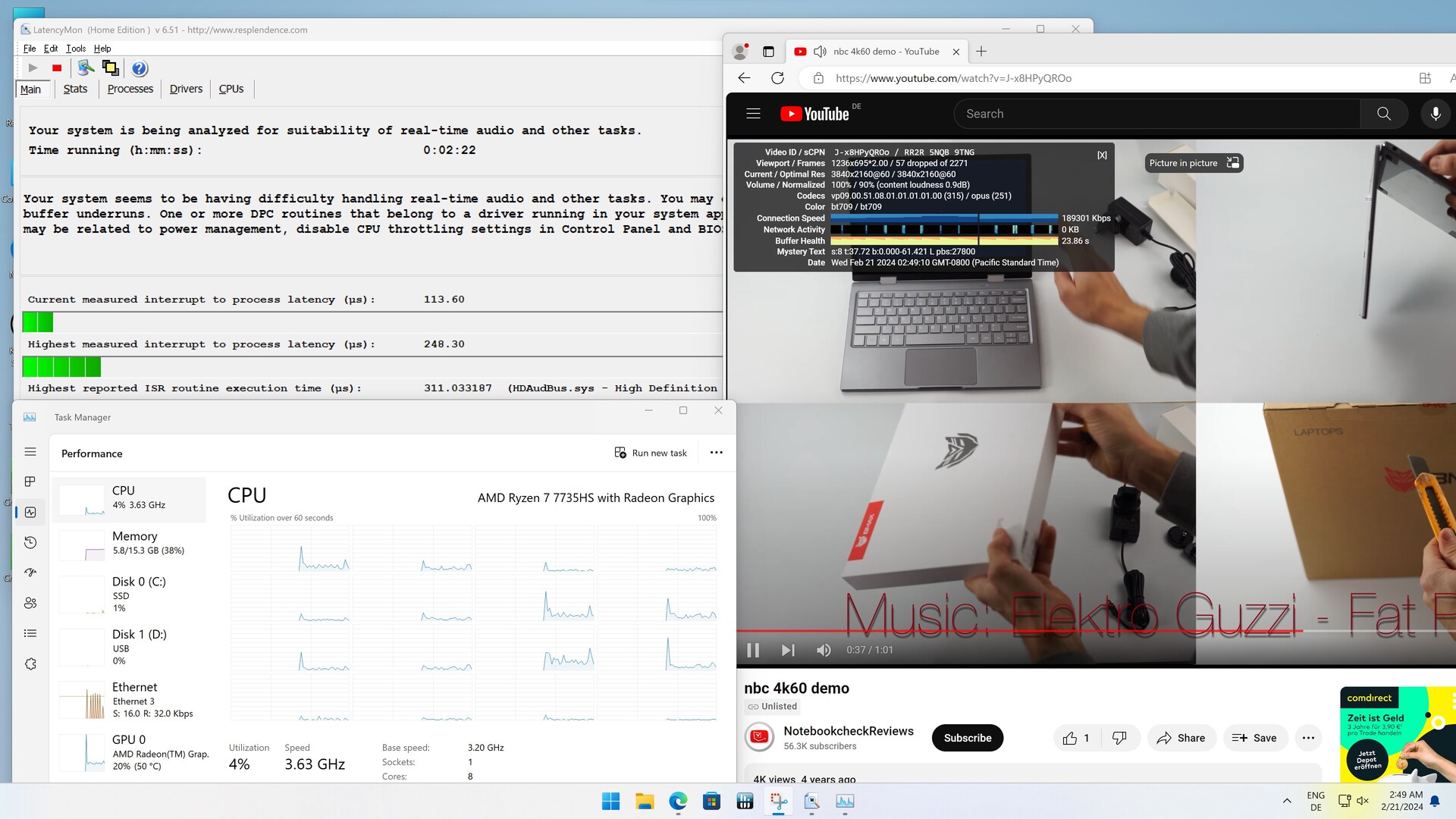
Task: Mute the YouTube player volume
Action: (x=824, y=650)
